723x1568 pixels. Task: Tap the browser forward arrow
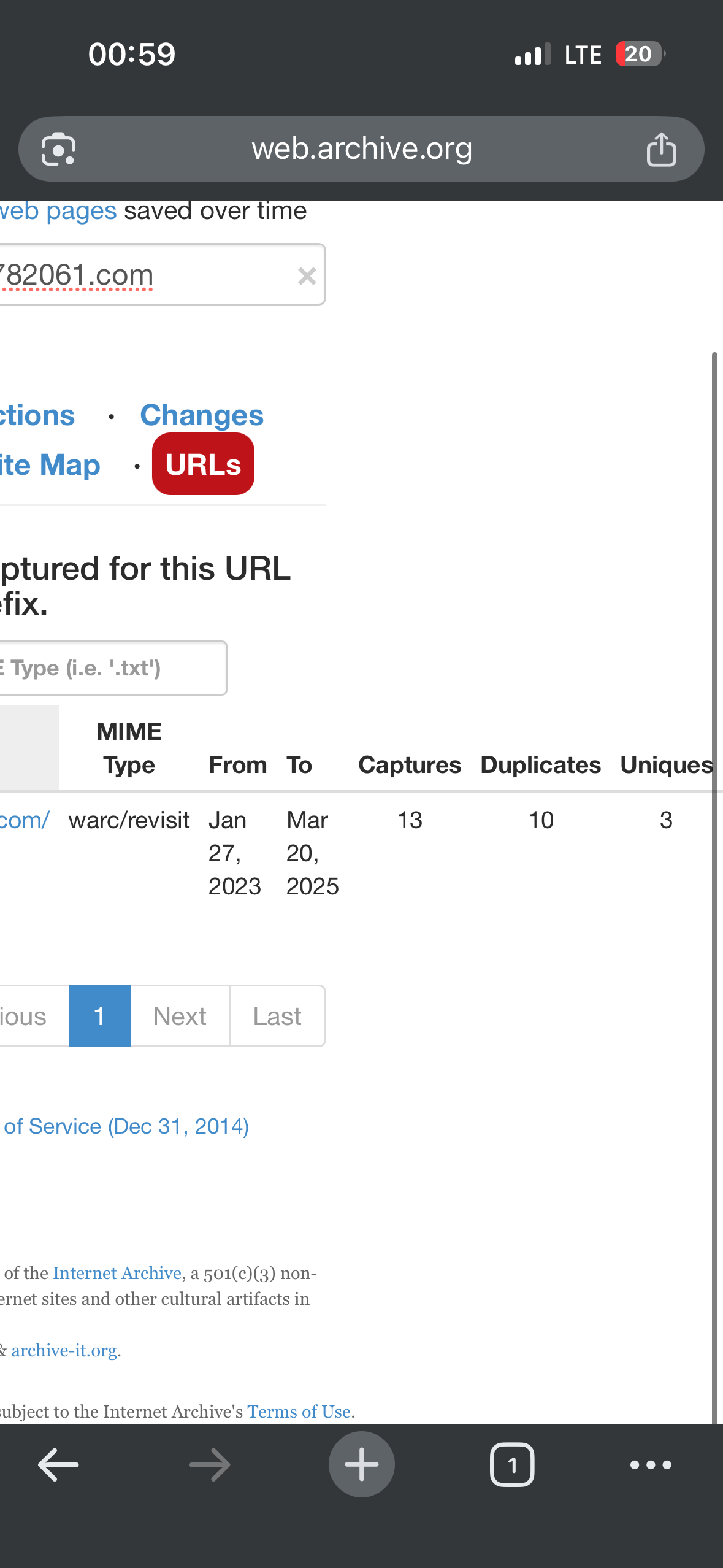210,1464
